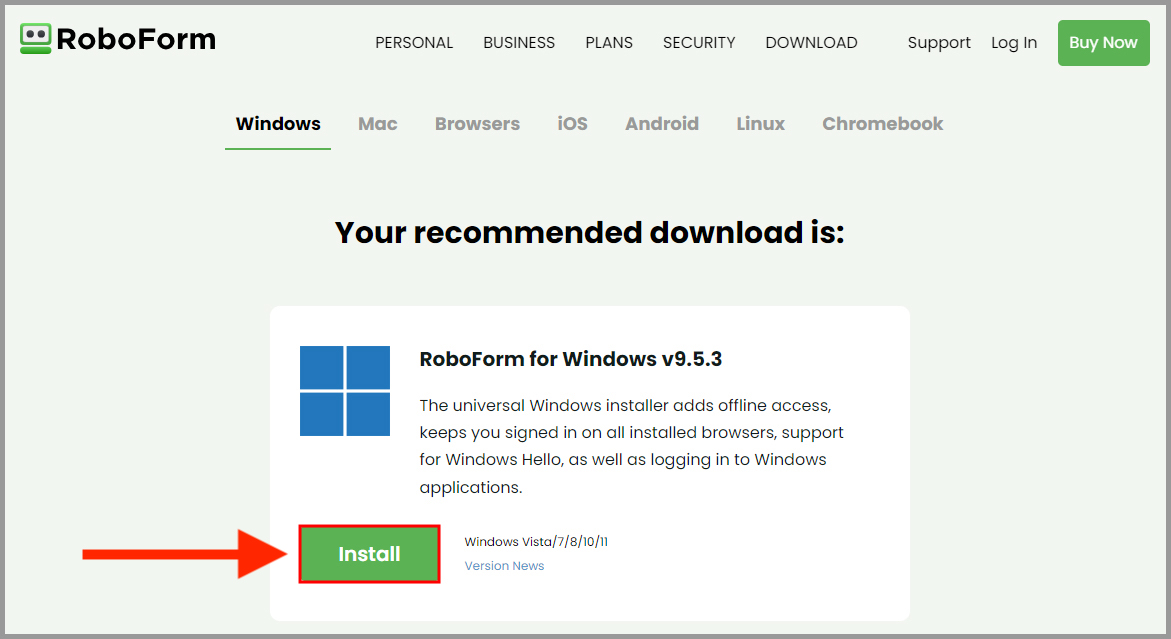Open the Linux tab
1171x639 pixels.
[760, 124]
